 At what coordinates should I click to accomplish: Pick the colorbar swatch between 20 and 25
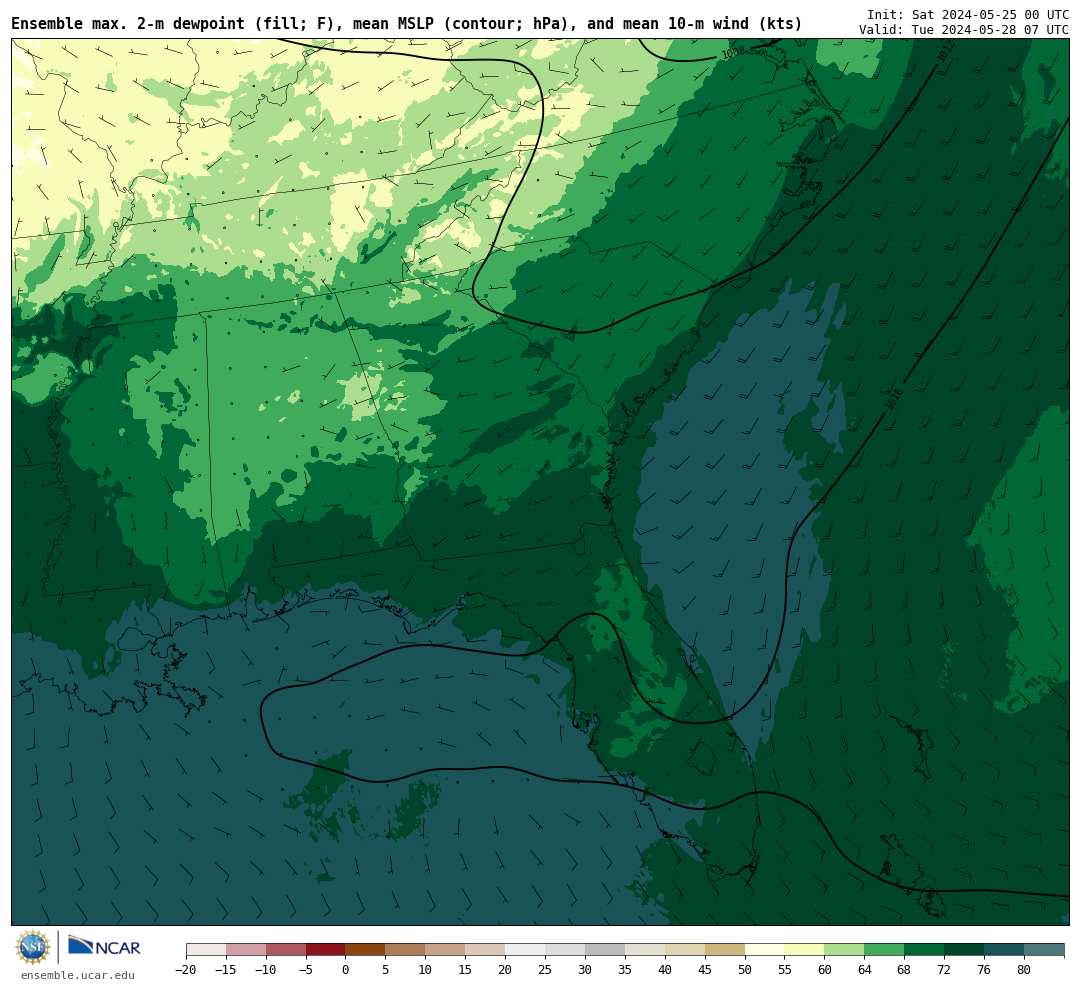tap(526, 950)
